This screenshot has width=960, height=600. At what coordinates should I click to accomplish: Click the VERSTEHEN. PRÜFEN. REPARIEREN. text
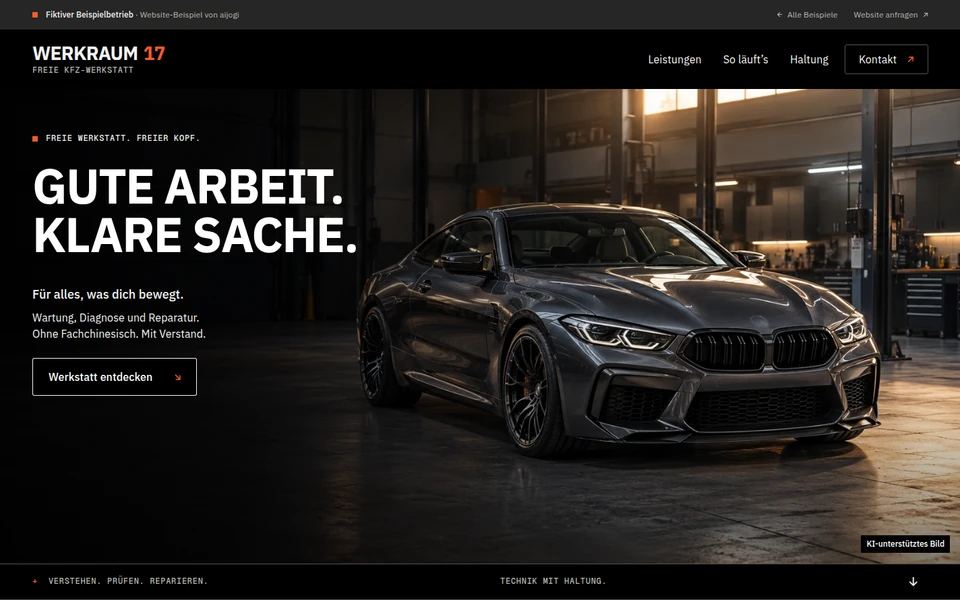click(128, 581)
